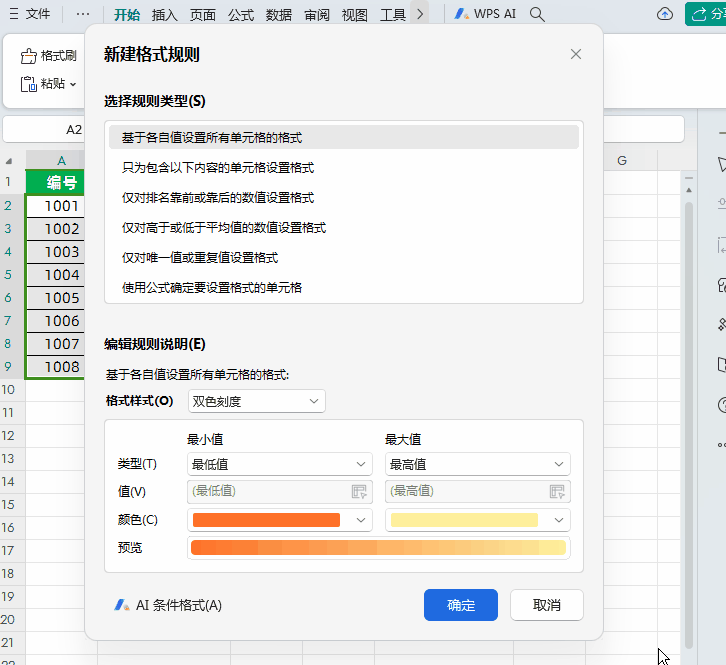The image size is (726, 665).
Task: Launch WPS AI from the toolbar
Action: coord(485,14)
